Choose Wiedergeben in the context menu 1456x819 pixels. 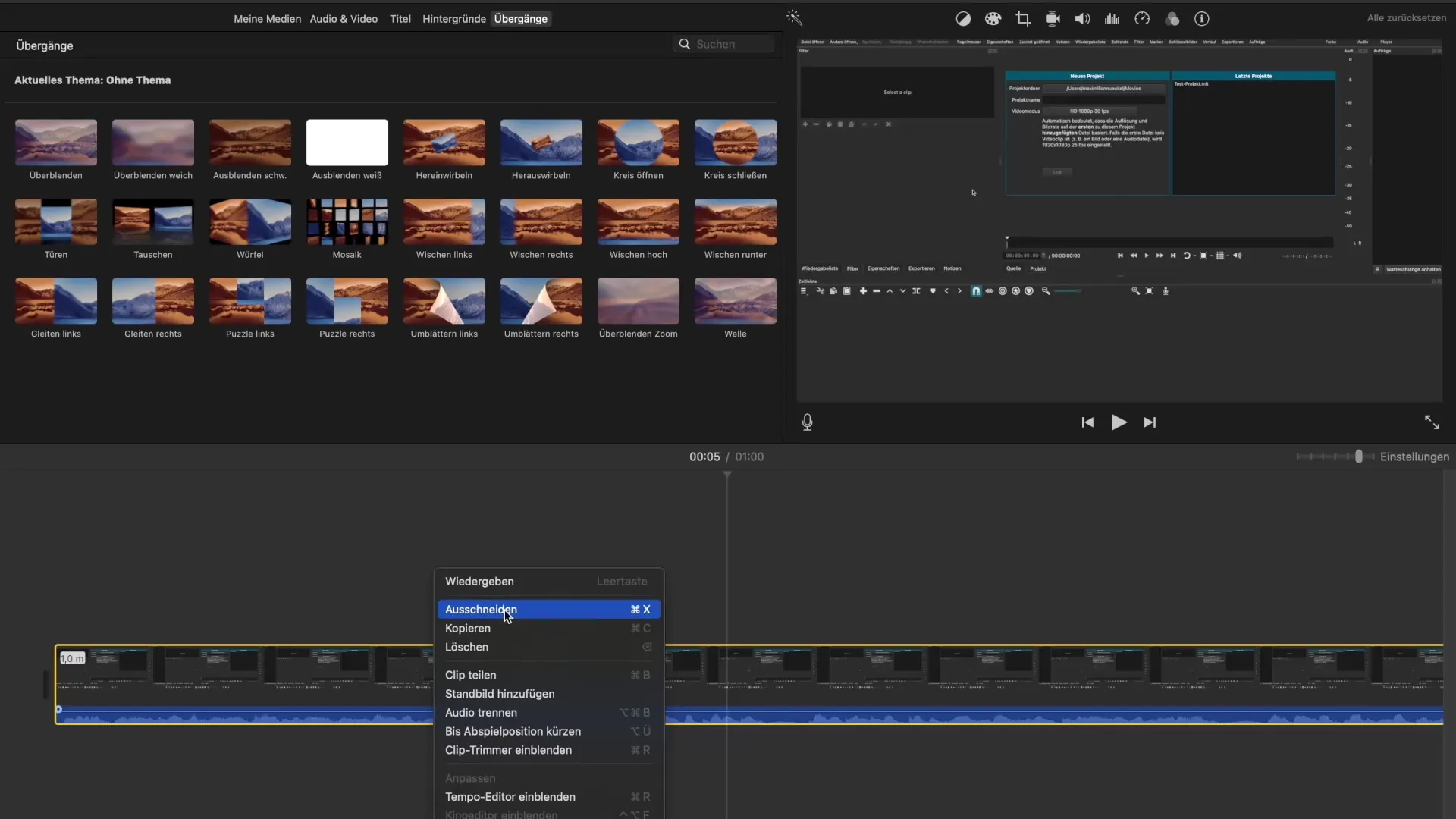(549, 582)
